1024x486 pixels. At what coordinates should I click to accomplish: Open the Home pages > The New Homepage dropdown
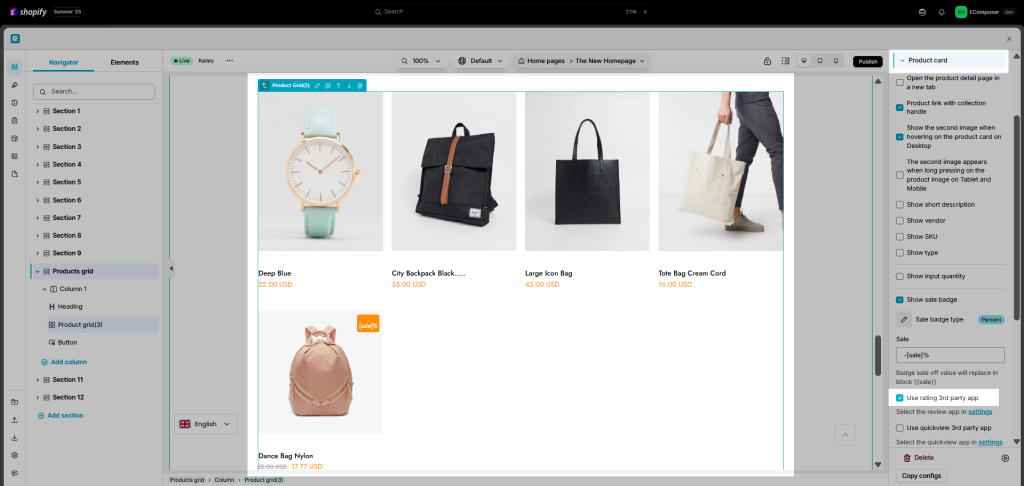pos(581,61)
